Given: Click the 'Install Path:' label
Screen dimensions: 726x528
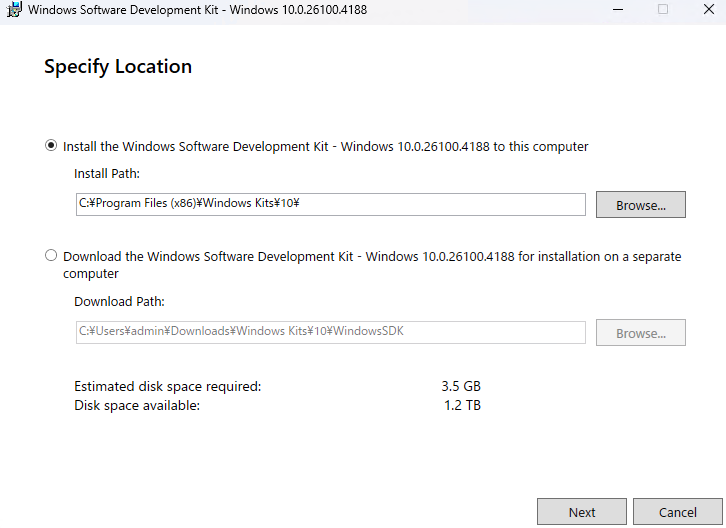Looking at the screenshot, I should tap(107, 174).
